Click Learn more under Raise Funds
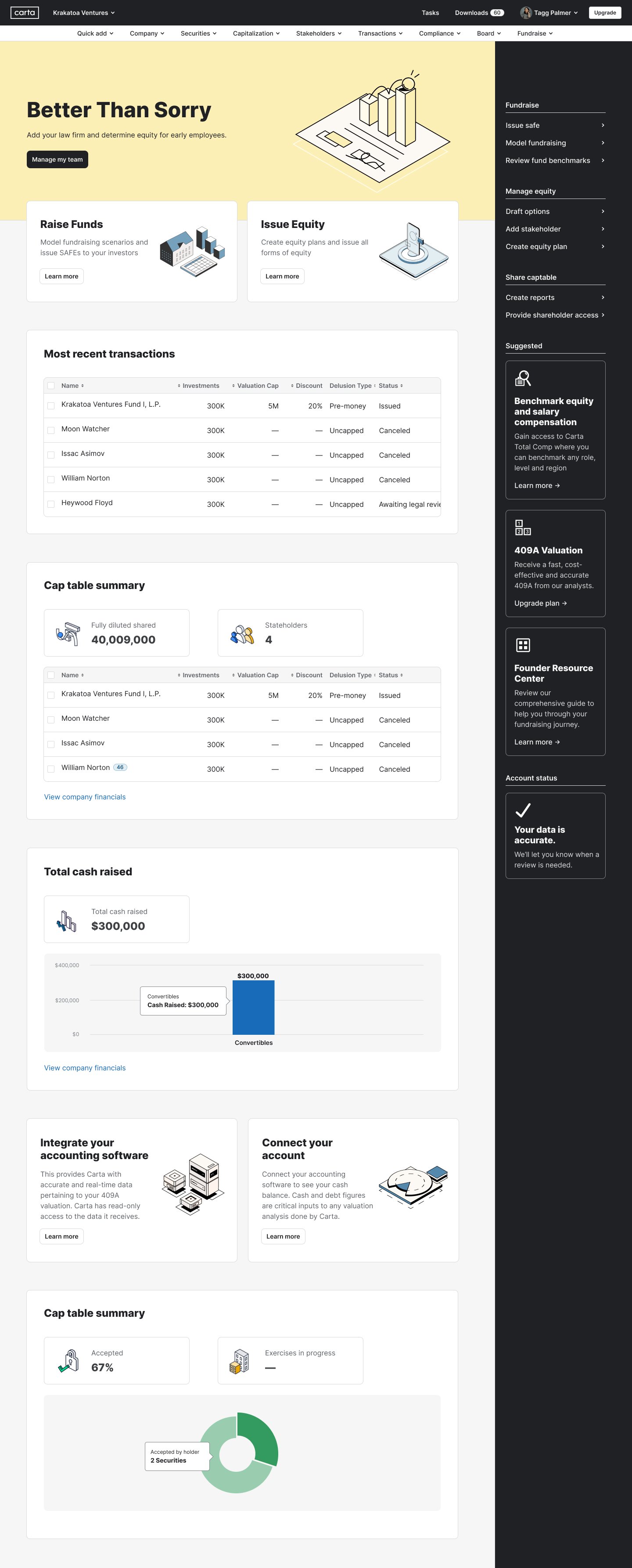Viewport: 632px width, 1568px height. click(61, 276)
